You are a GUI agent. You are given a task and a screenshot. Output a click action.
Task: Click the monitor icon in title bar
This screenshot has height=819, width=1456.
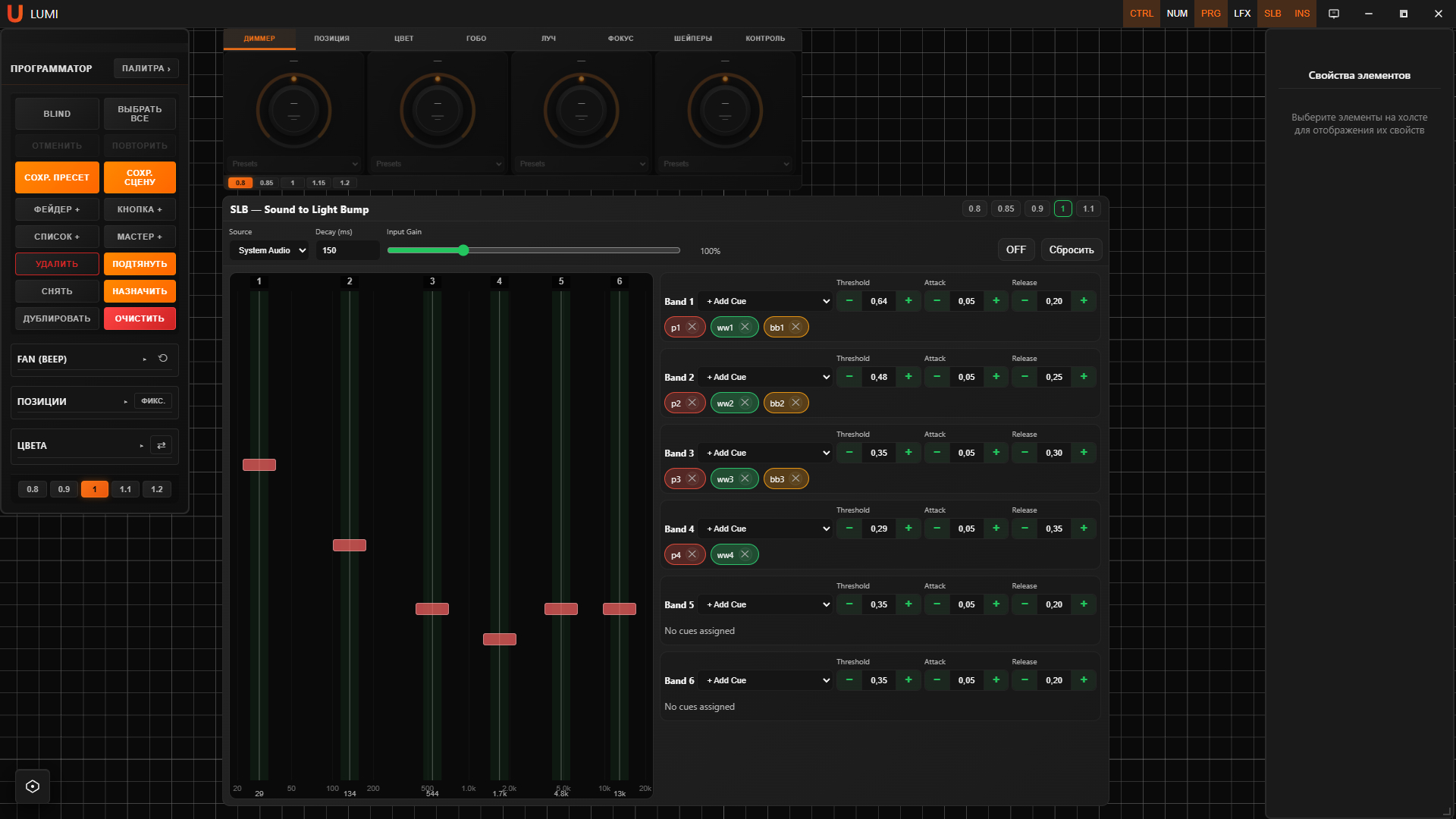(1334, 14)
